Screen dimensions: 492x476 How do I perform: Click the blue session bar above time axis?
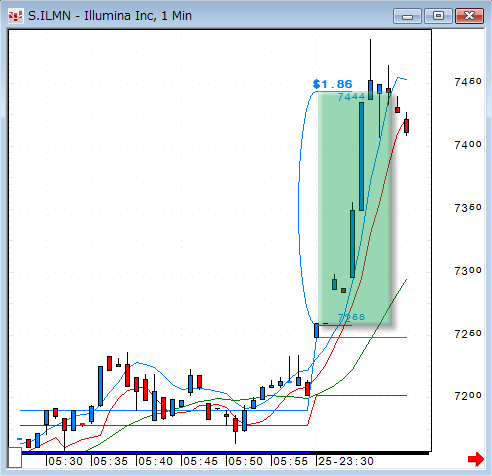pos(166,453)
